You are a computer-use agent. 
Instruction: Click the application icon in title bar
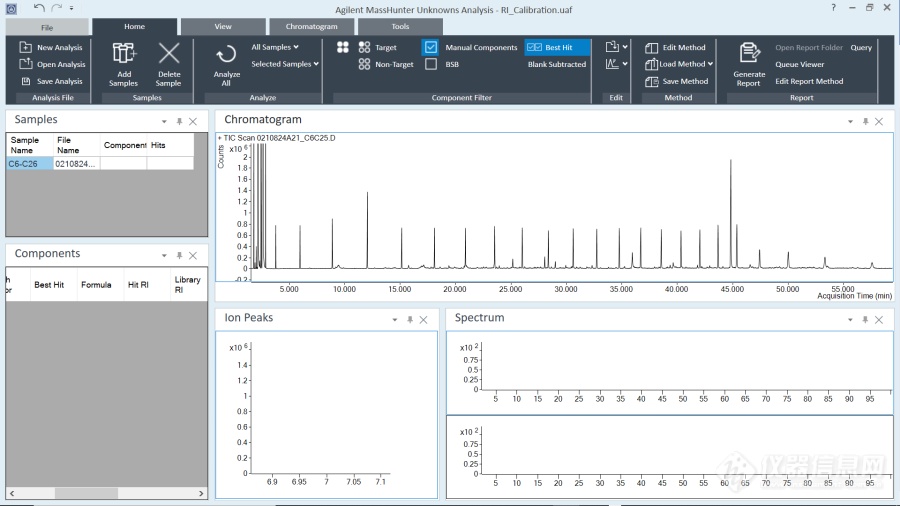coord(11,9)
